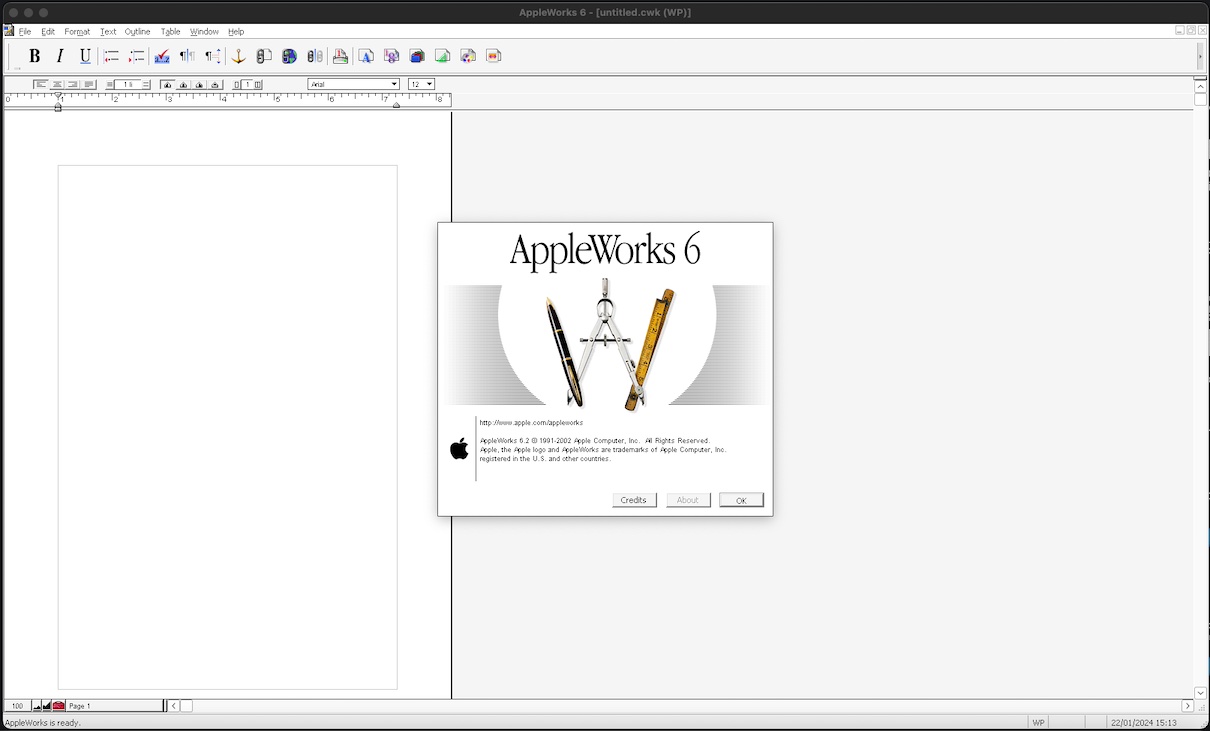Click the anchor icon in toolbar
Image resolution: width=1210 pixels, height=731 pixels.
[238, 57]
